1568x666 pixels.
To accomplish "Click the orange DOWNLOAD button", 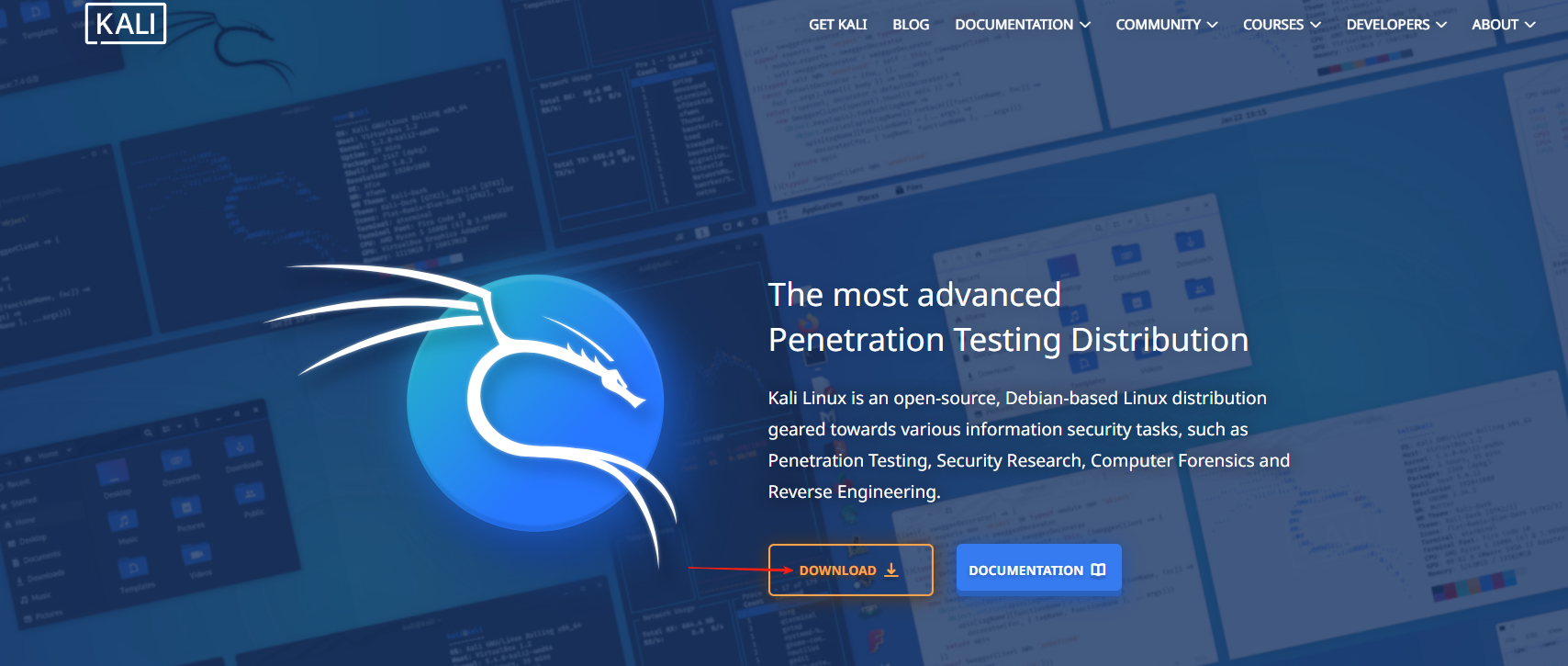I will [851, 570].
